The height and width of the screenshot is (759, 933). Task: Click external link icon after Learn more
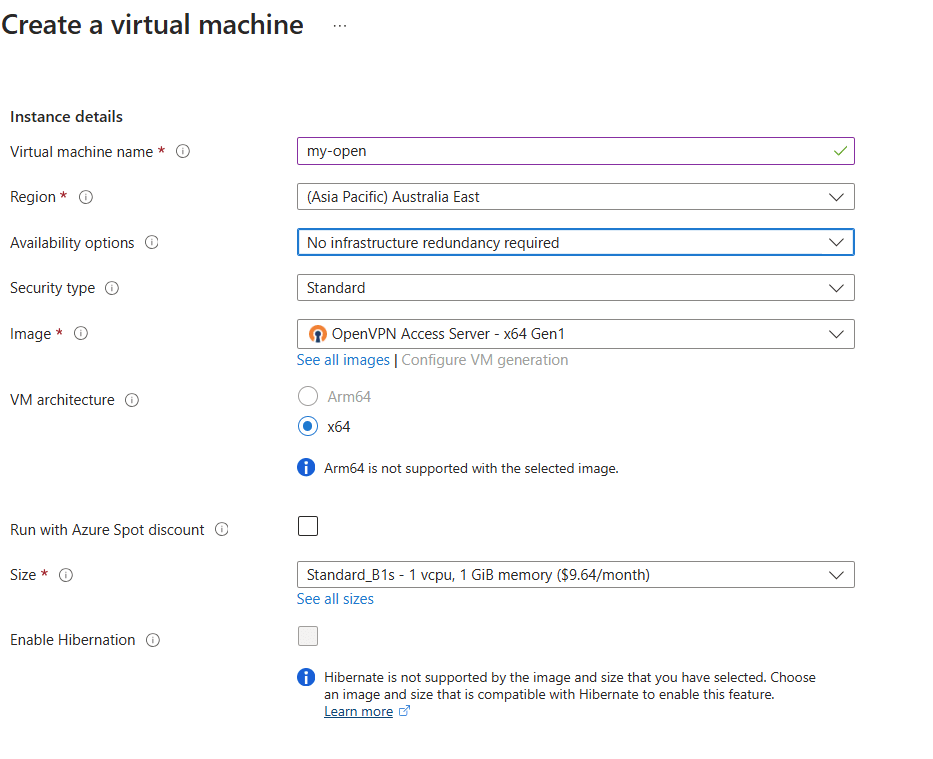click(x=404, y=711)
